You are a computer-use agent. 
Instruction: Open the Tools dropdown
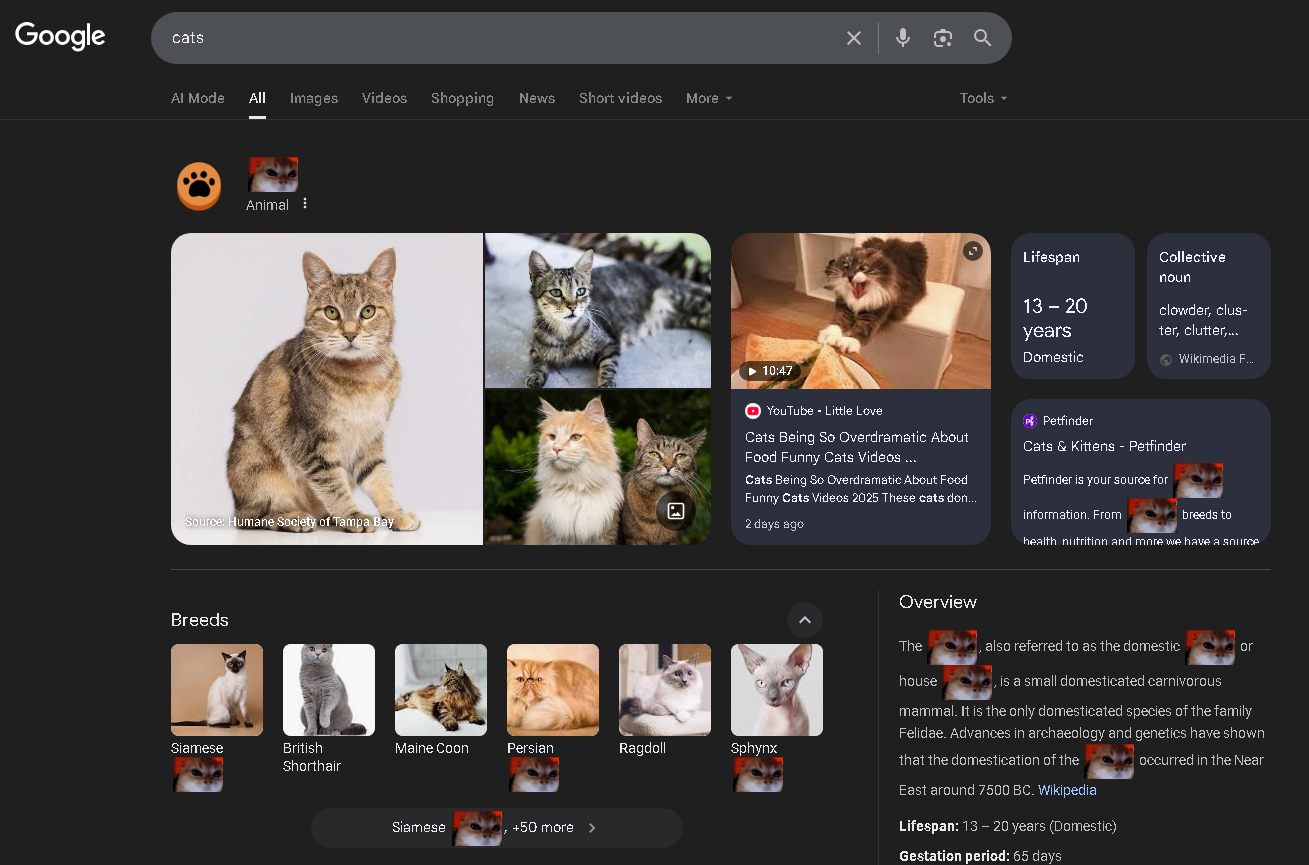coord(983,98)
